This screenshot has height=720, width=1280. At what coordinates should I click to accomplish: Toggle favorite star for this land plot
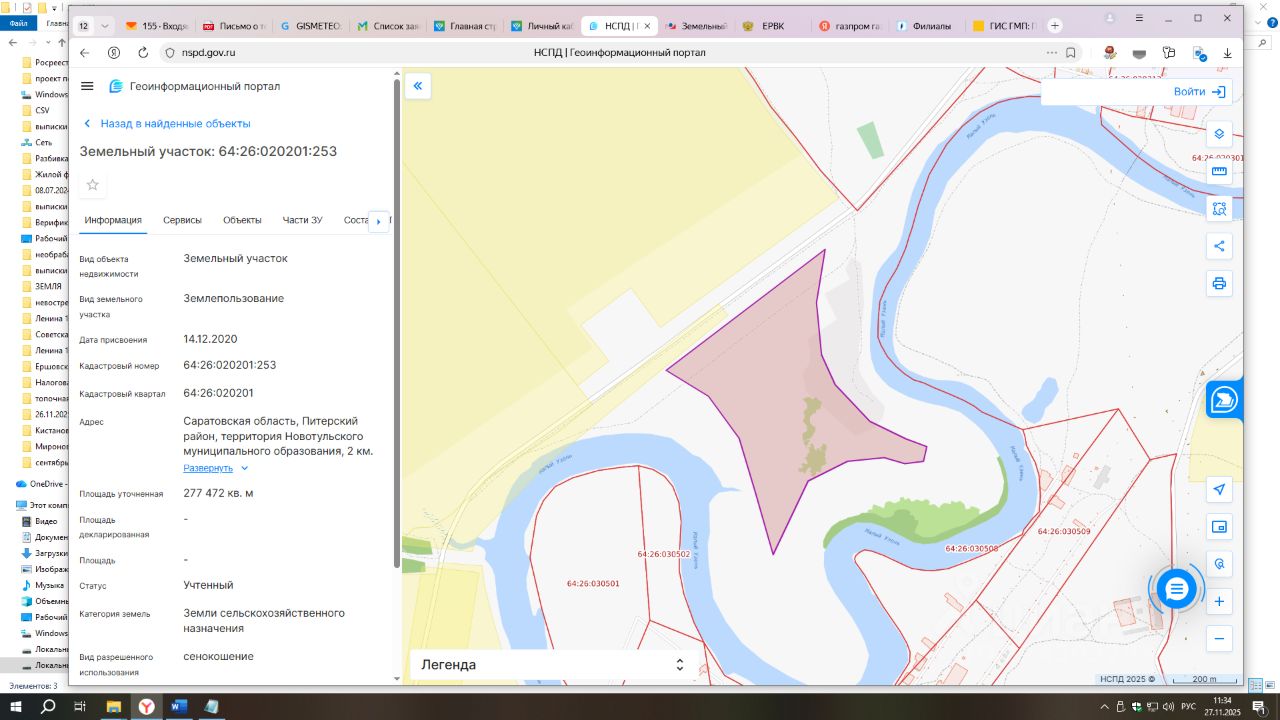click(93, 185)
